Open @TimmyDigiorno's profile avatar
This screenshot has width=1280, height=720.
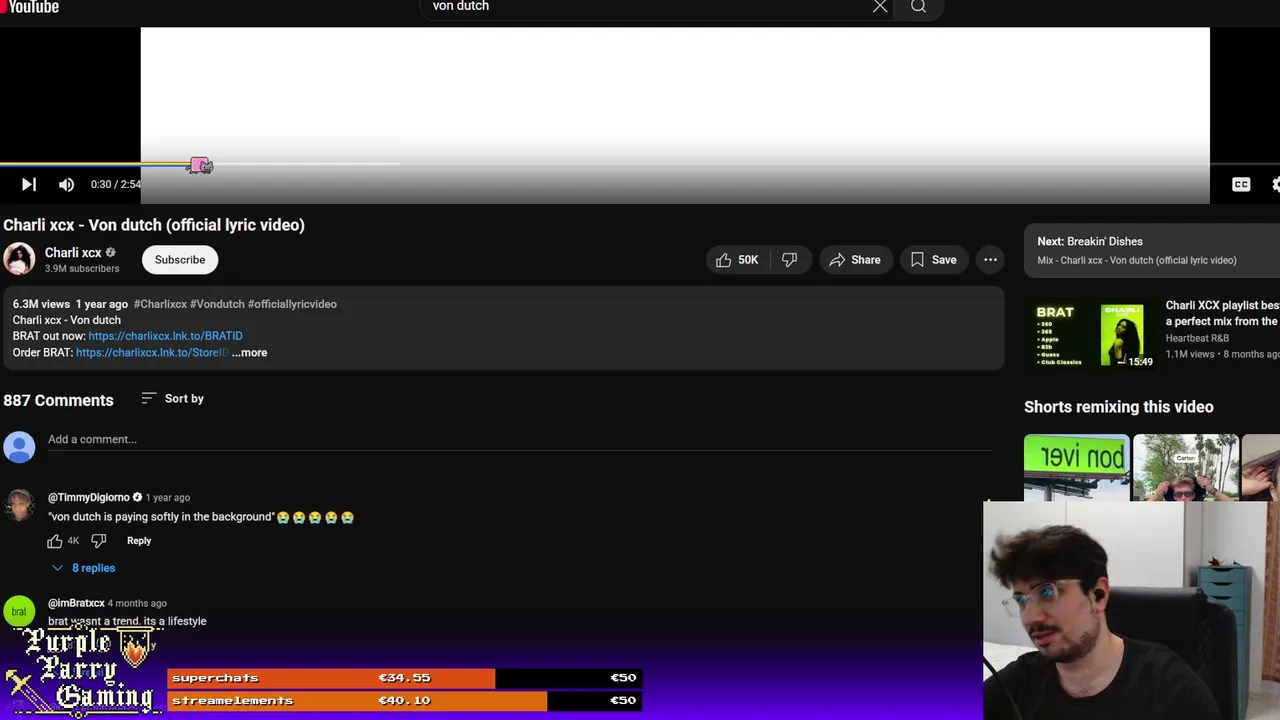coord(19,505)
